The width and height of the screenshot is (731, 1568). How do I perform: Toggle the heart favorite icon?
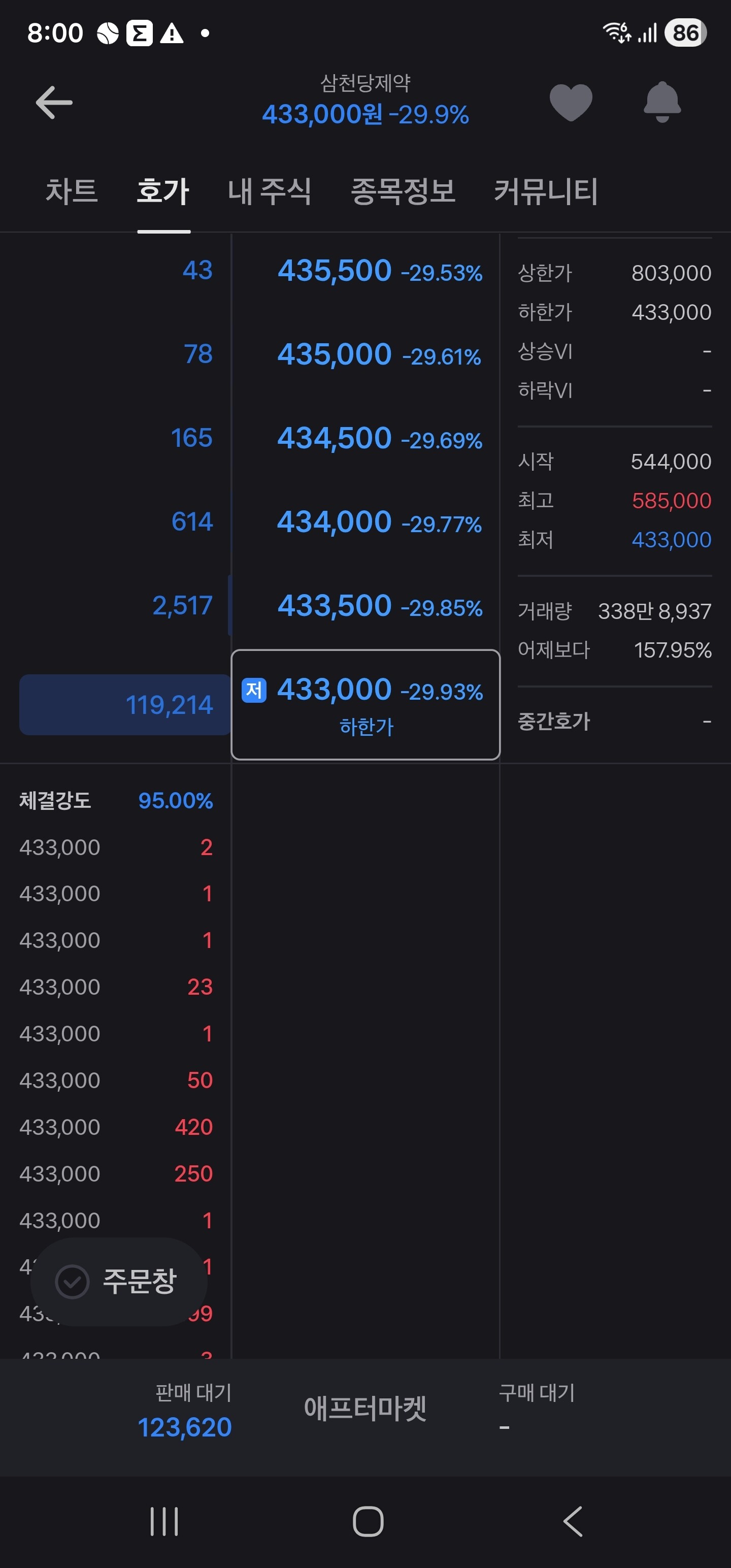(570, 102)
